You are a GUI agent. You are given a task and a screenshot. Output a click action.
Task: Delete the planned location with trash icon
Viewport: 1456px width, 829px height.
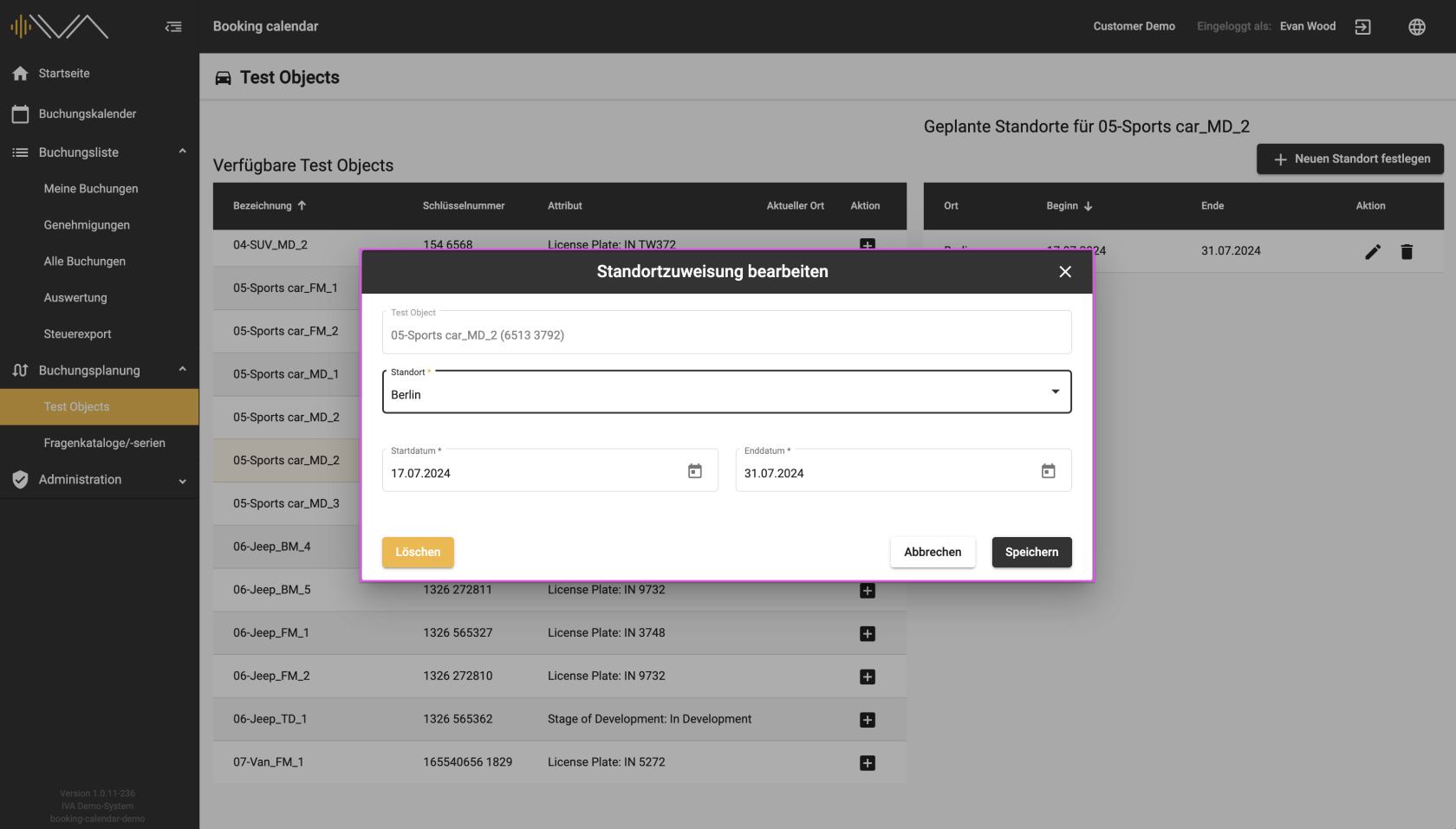[1407, 252]
